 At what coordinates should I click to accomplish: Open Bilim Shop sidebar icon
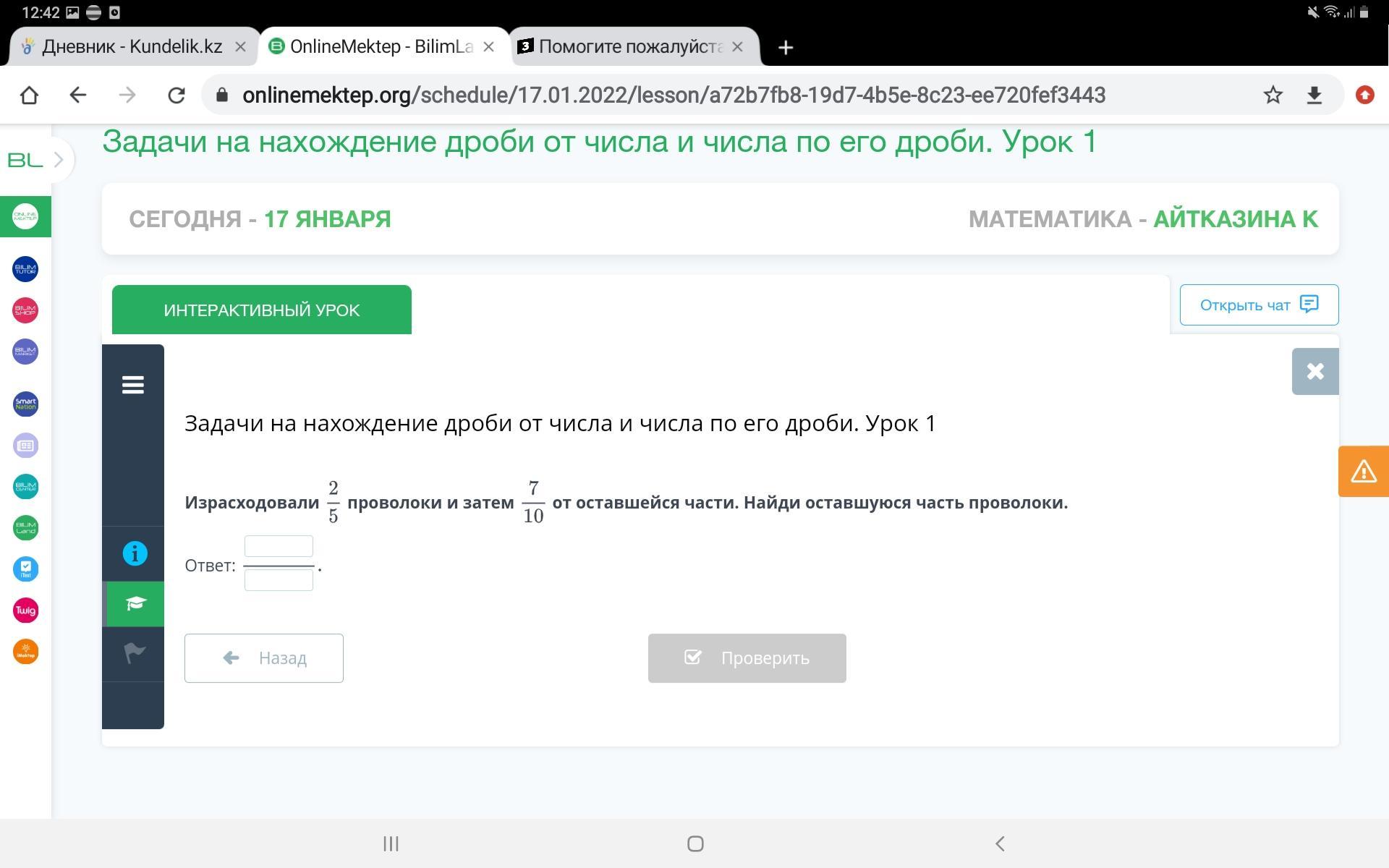(x=25, y=310)
